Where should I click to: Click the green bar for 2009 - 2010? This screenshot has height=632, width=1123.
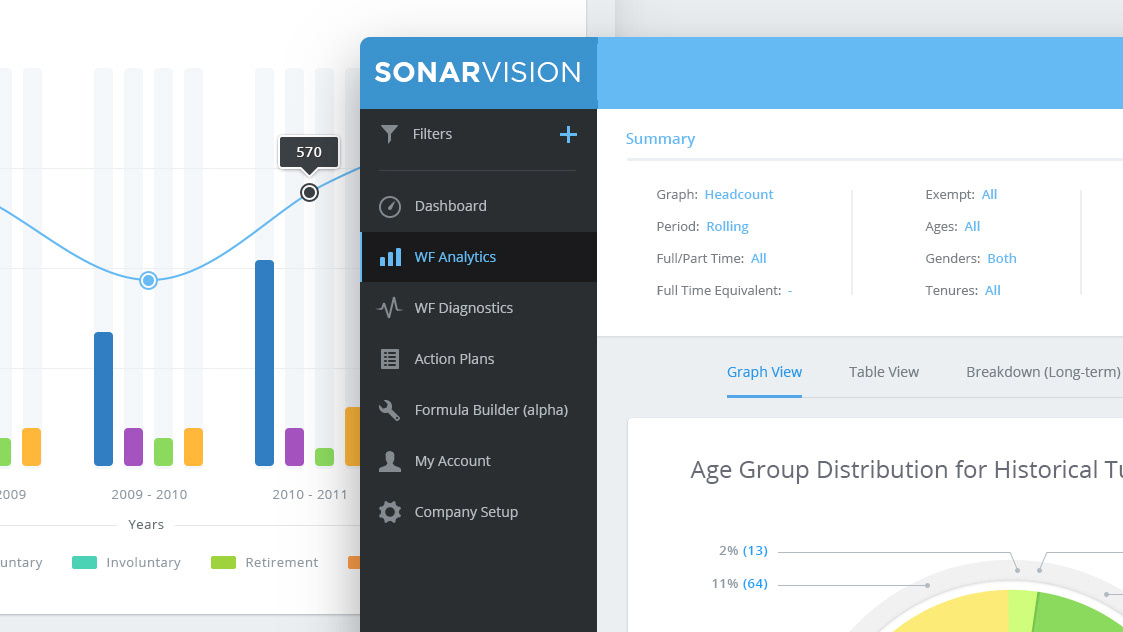[163, 452]
